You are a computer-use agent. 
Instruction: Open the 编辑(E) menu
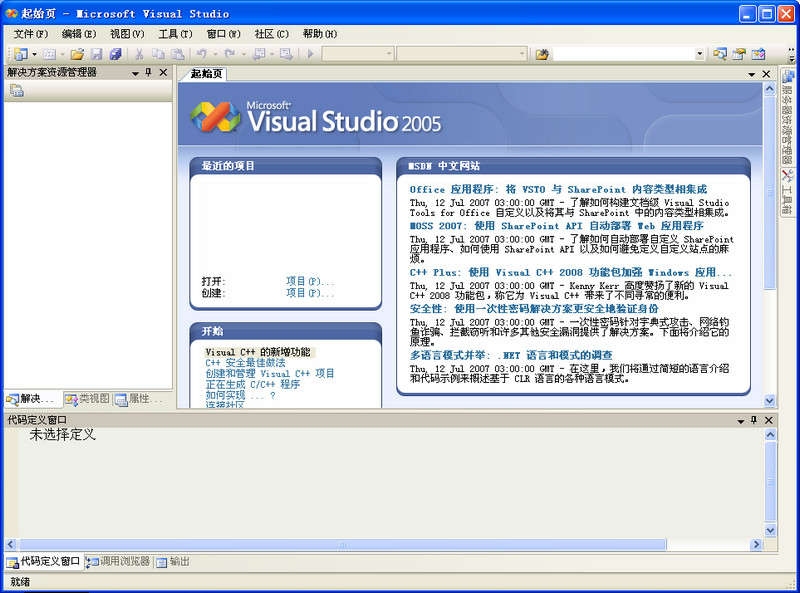click(79, 34)
